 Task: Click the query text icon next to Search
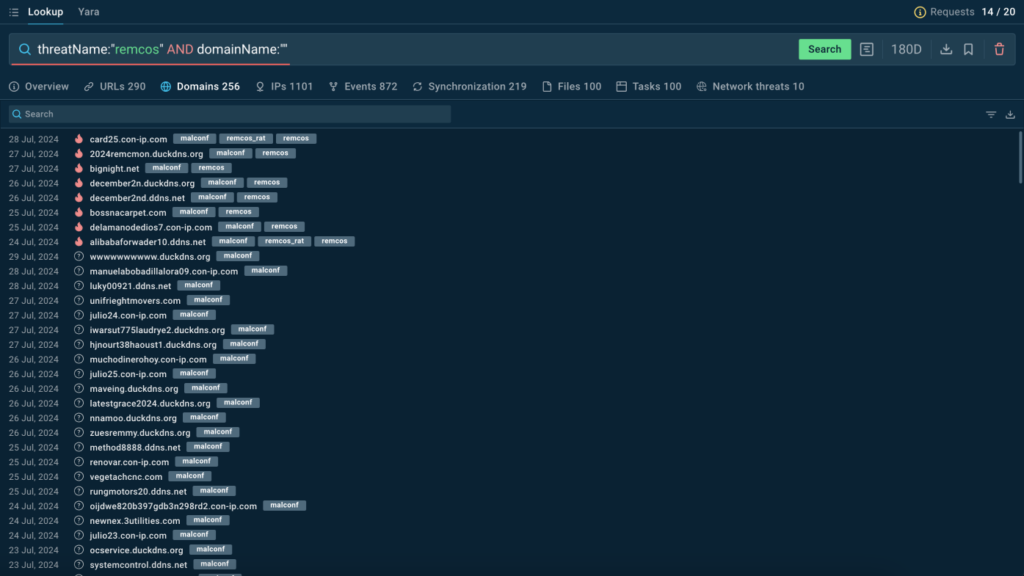click(867, 49)
